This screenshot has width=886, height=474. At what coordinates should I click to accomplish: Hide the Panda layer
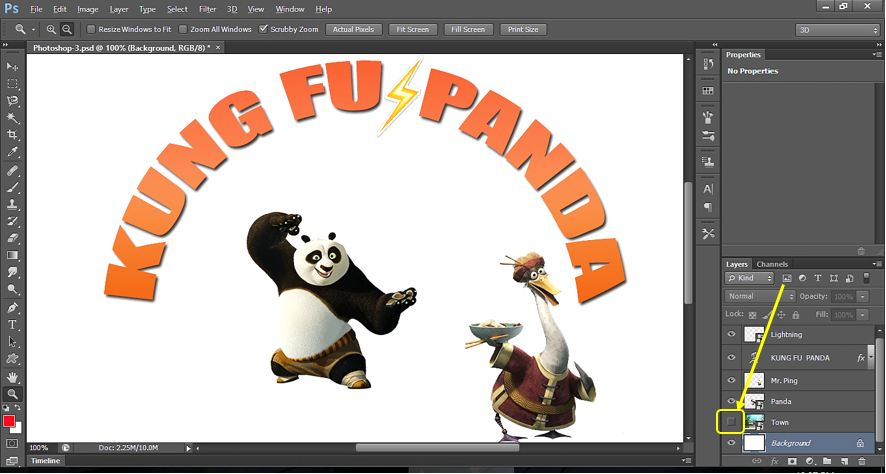click(731, 401)
